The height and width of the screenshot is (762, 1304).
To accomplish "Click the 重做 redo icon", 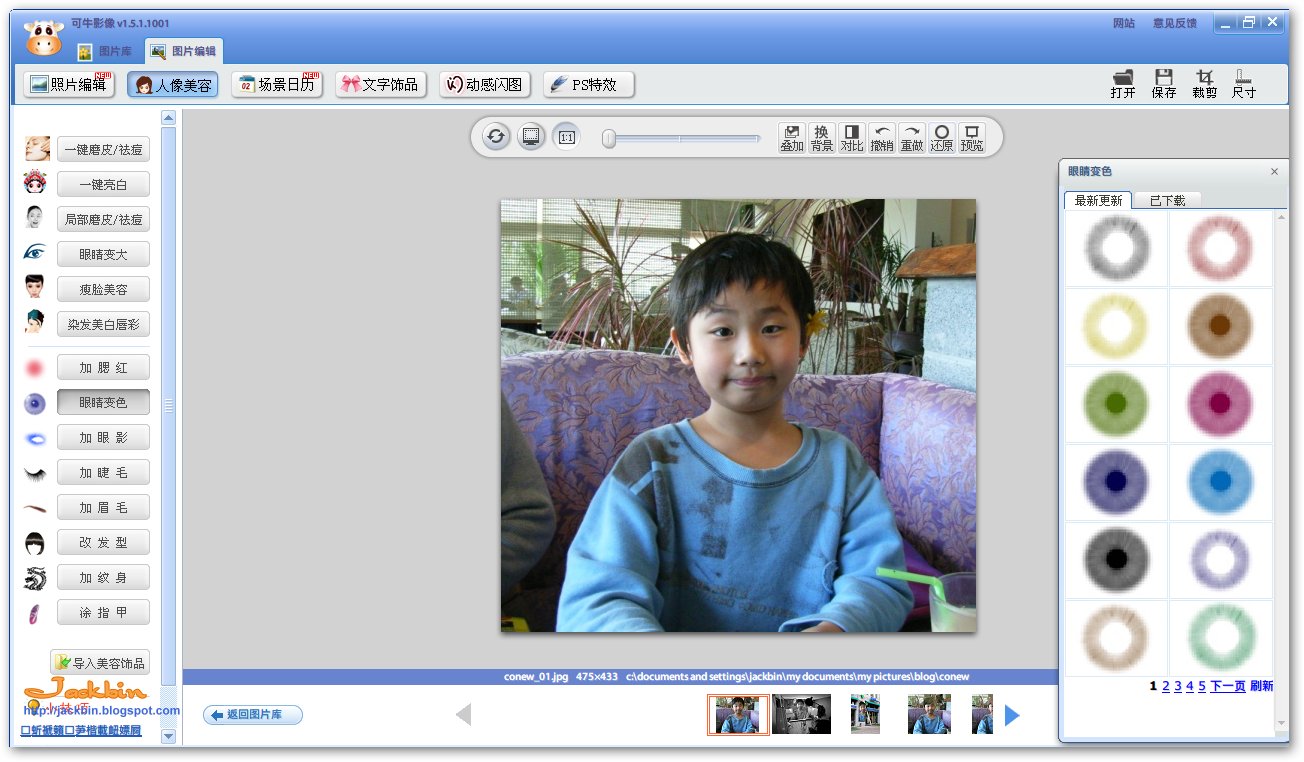I will click(x=912, y=138).
